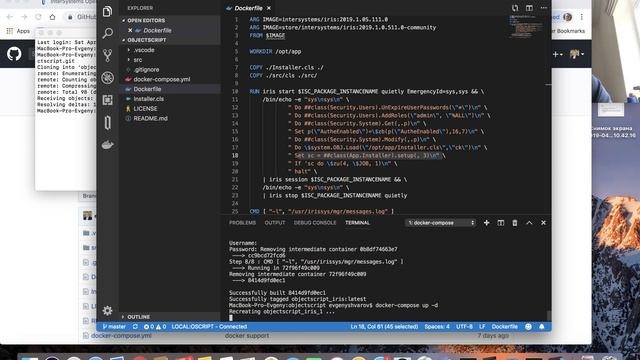
Task: Open the terminal selector docker-compose dropdown
Action: click(x=441, y=223)
